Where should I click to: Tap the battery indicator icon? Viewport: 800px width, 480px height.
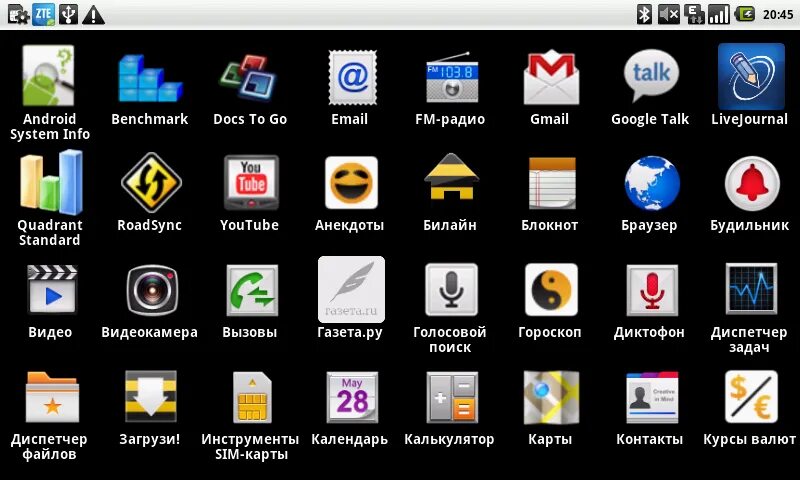[x=745, y=14]
